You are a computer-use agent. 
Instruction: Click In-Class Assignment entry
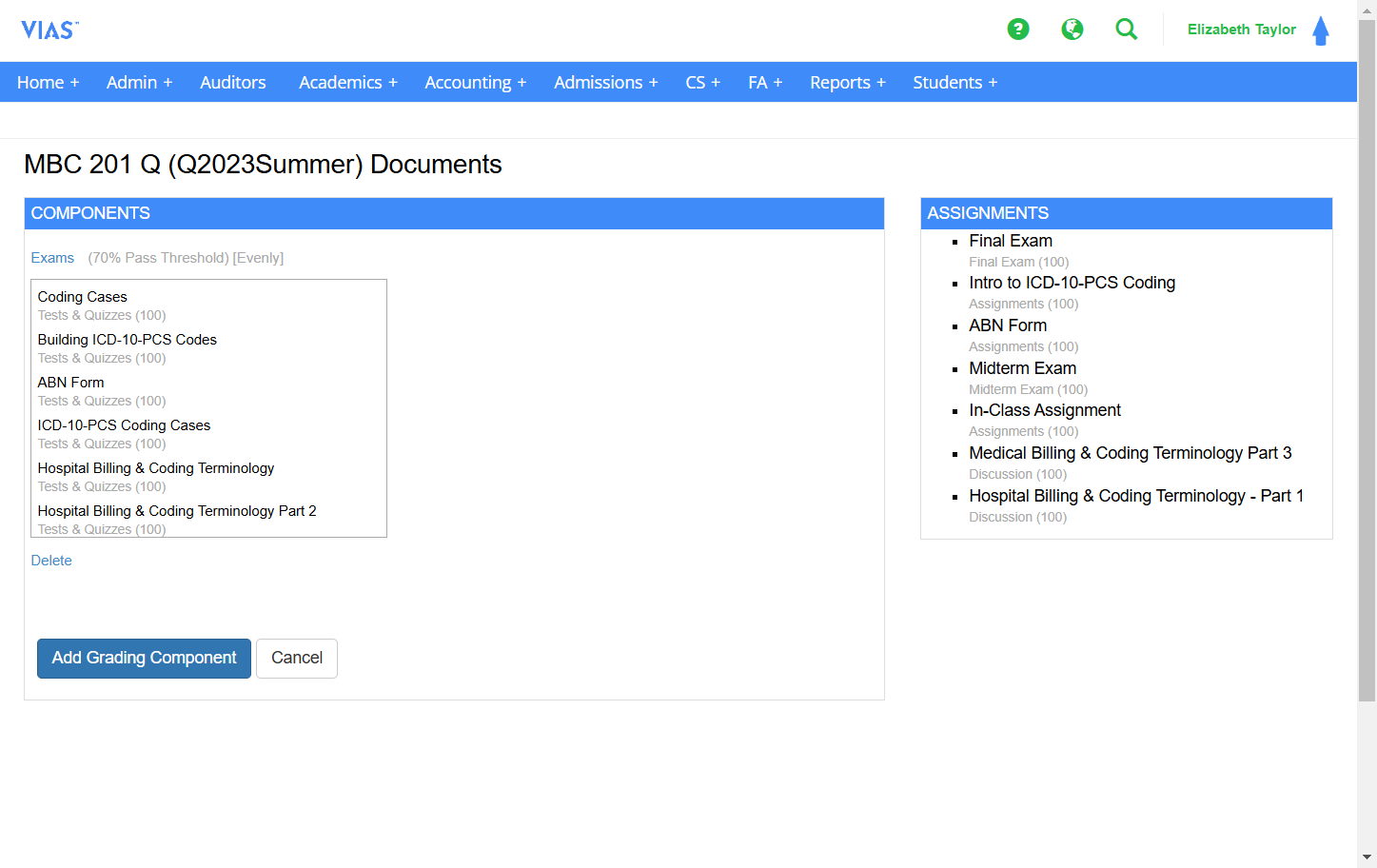(1045, 410)
